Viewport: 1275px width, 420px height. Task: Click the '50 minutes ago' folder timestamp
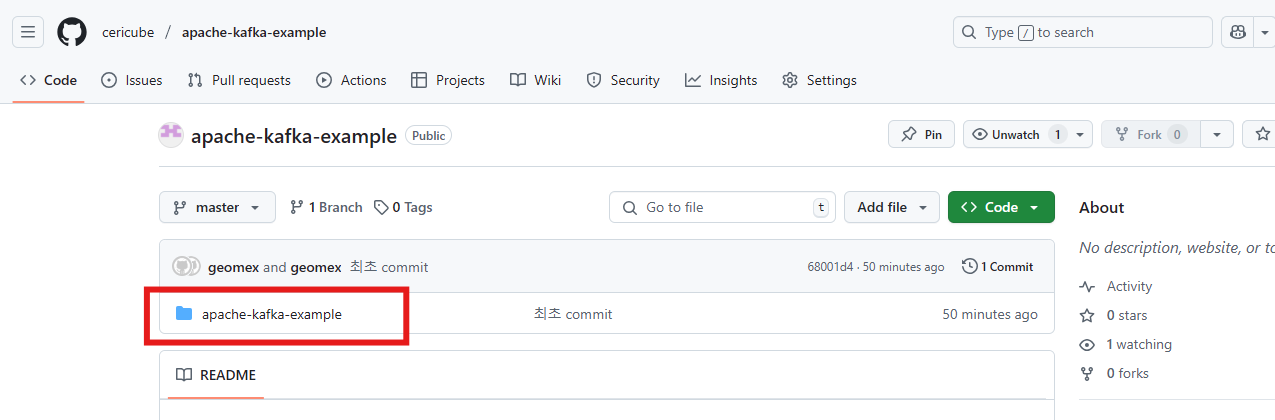[x=990, y=314]
